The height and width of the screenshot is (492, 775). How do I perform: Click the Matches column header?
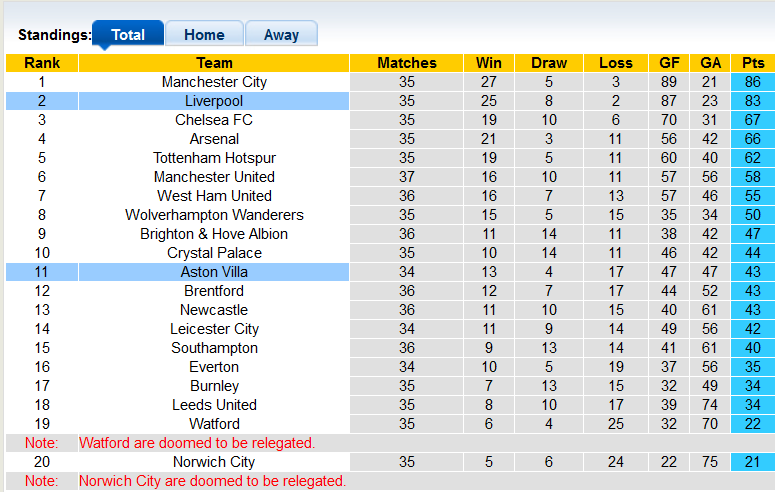click(407, 63)
